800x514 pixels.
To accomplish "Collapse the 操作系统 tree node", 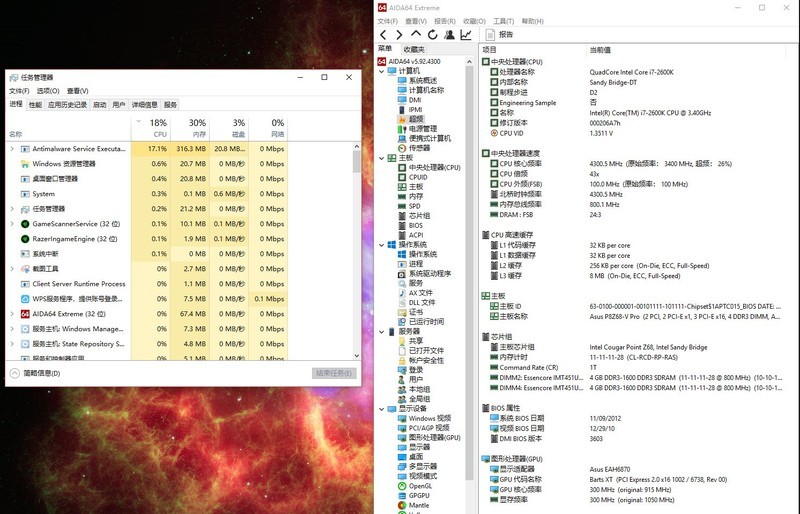I will point(382,245).
